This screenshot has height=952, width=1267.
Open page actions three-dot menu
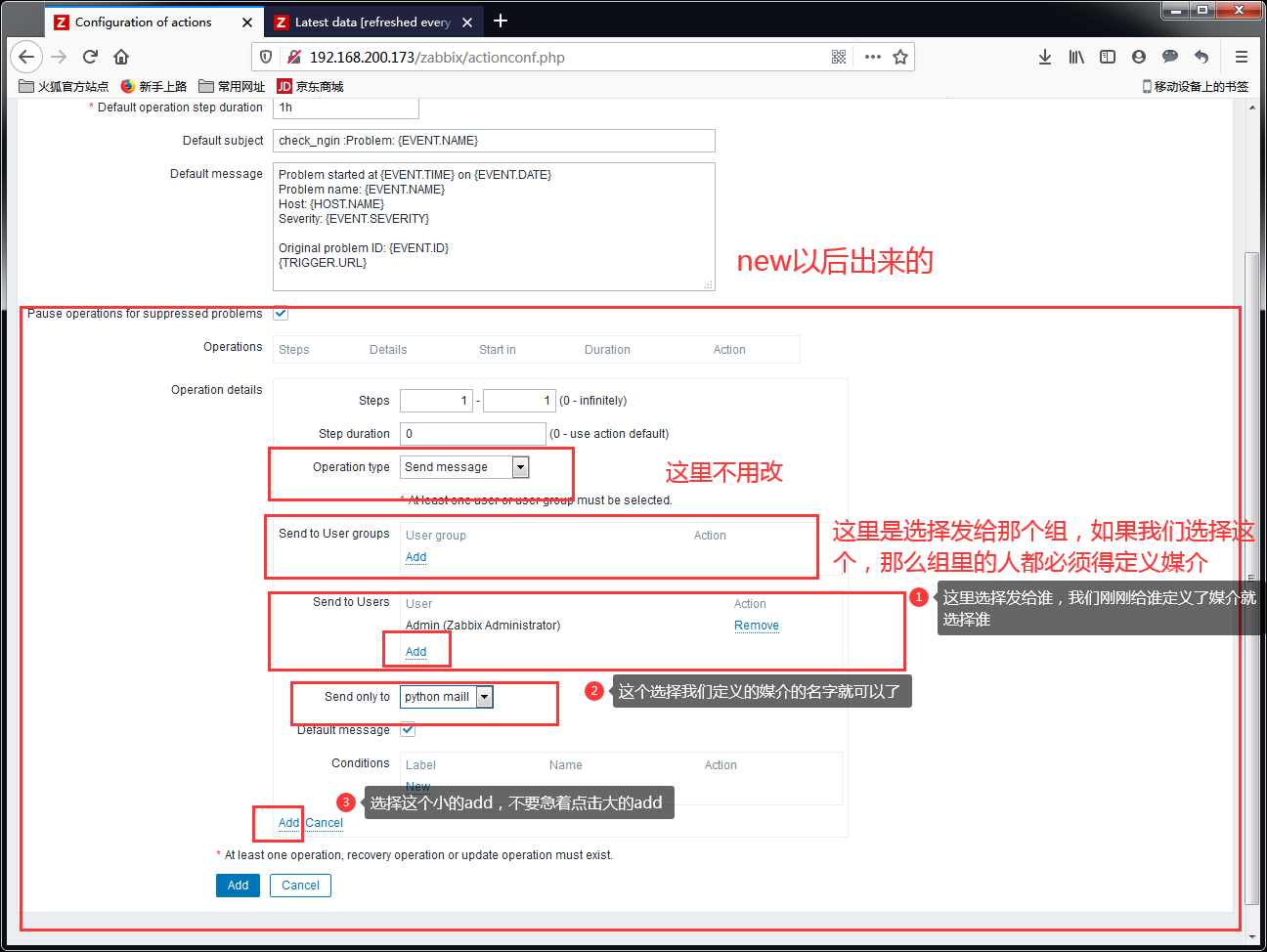(873, 57)
